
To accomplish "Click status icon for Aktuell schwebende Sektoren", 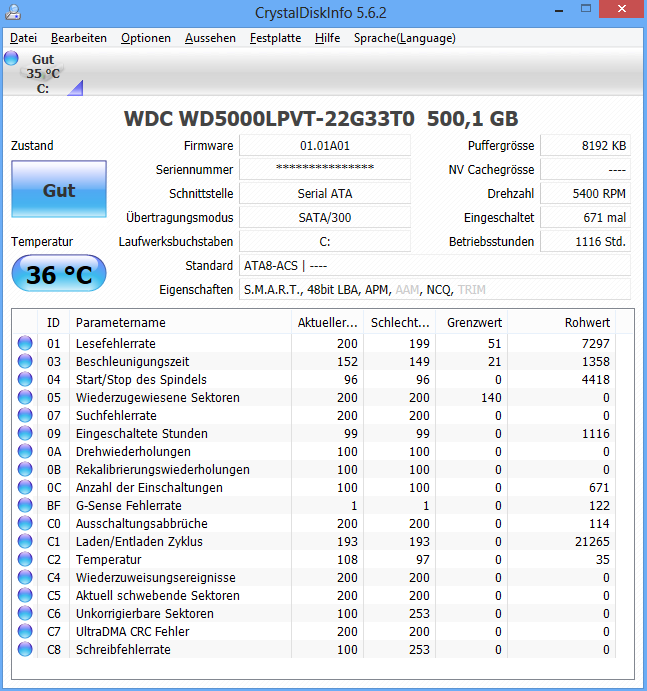I will 25,596.
